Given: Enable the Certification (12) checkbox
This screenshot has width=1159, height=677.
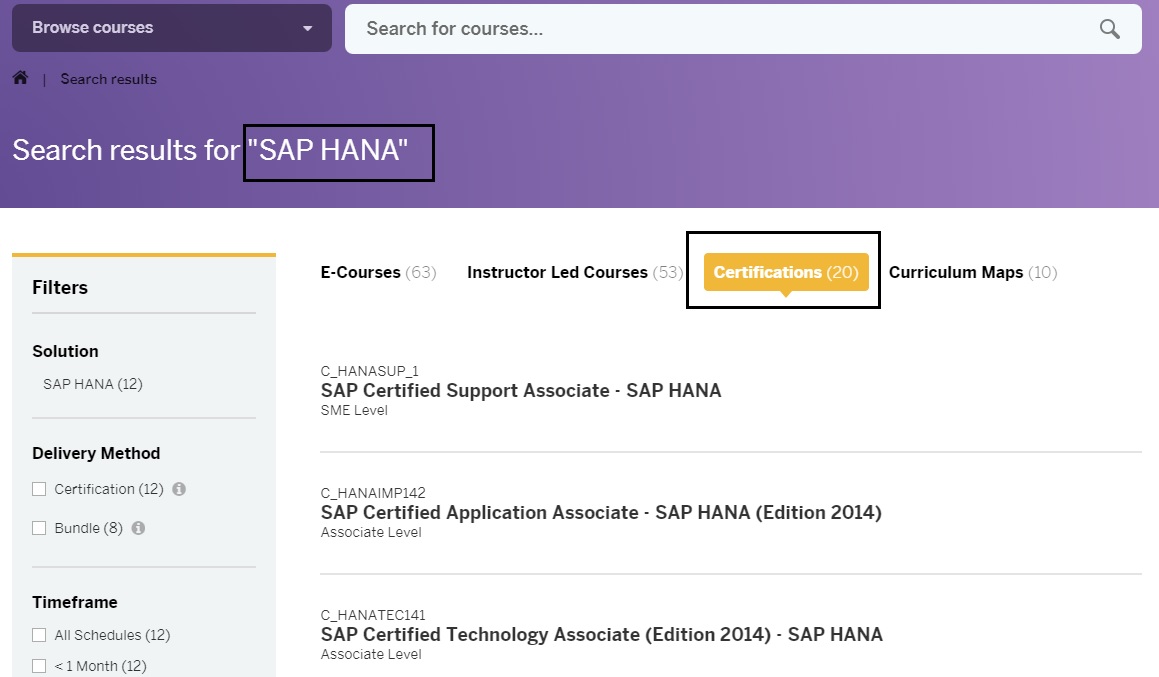Looking at the screenshot, I should (x=39, y=489).
